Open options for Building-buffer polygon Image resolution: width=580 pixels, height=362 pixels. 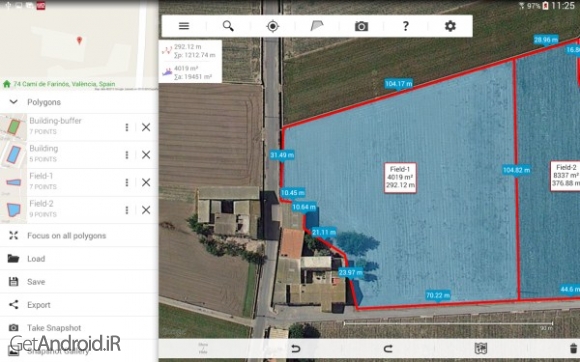click(x=127, y=127)
